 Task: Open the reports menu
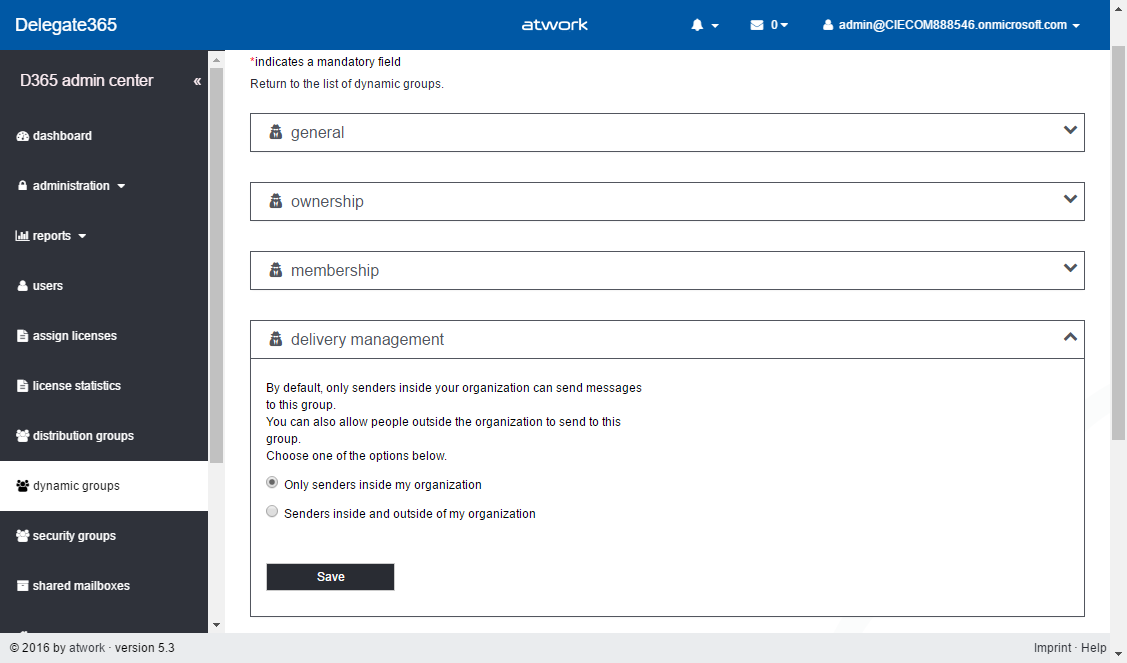click(52, 236)
